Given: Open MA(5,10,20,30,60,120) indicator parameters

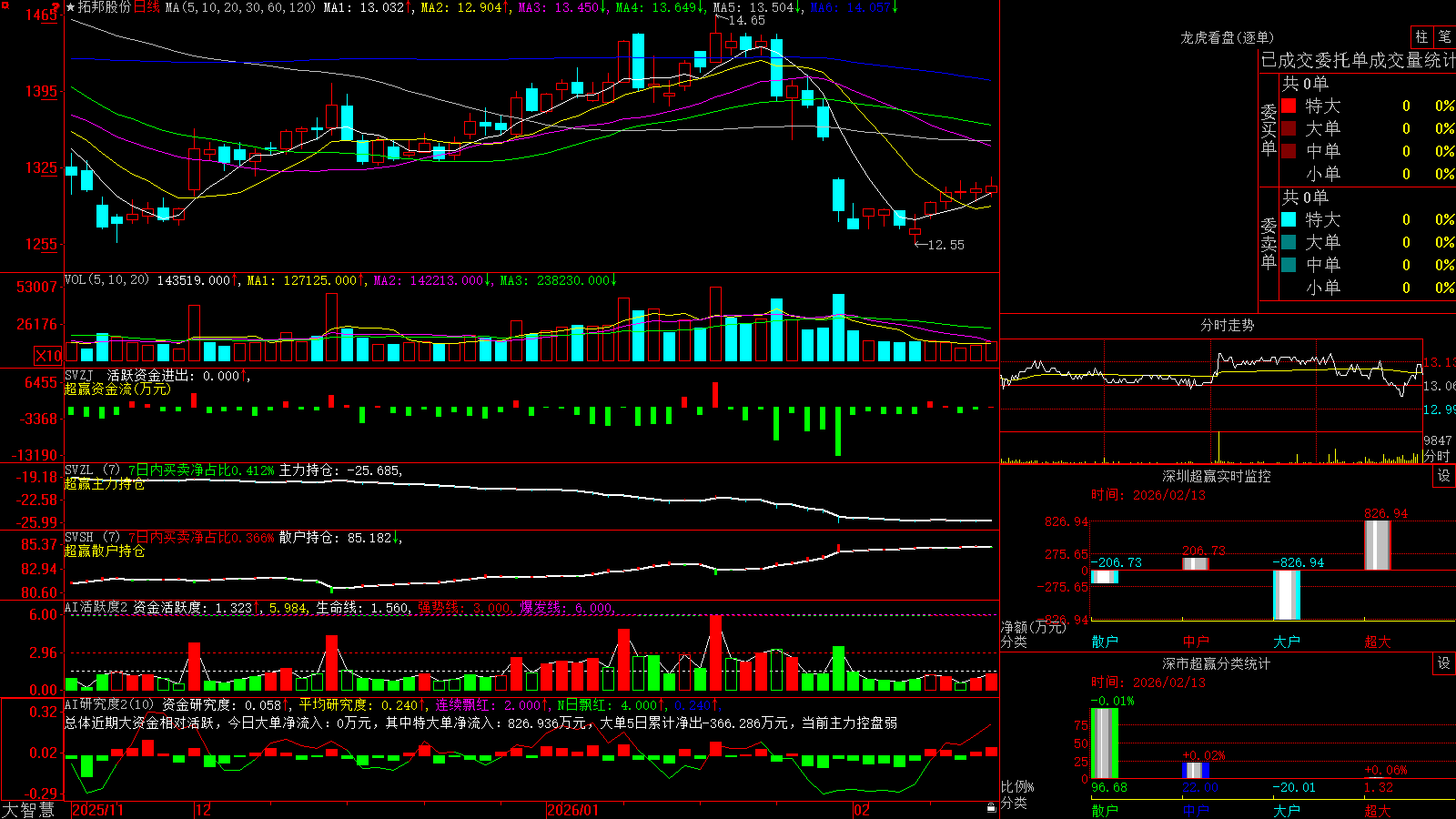Looking at the screenshot, I should tap(240, 7).
